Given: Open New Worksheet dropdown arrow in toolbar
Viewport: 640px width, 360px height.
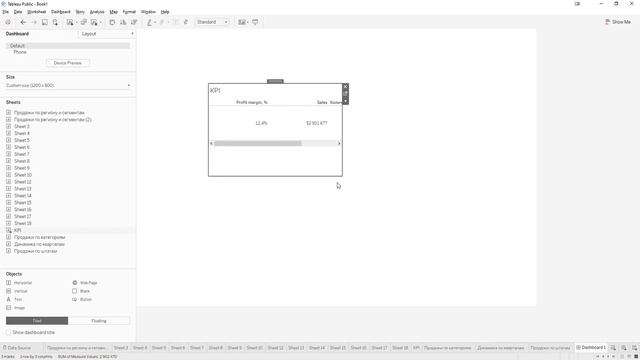Looking at the screenshot, I should tap(76, 22).
